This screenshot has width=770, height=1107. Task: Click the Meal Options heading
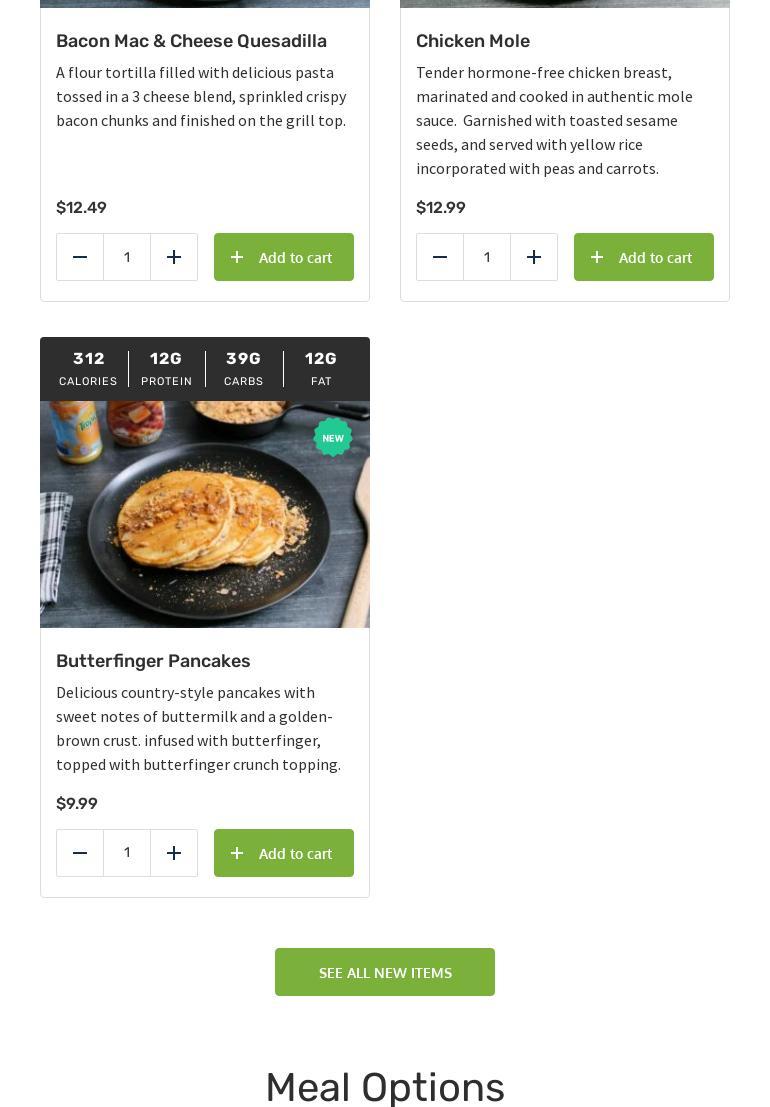coord(385,1087)
